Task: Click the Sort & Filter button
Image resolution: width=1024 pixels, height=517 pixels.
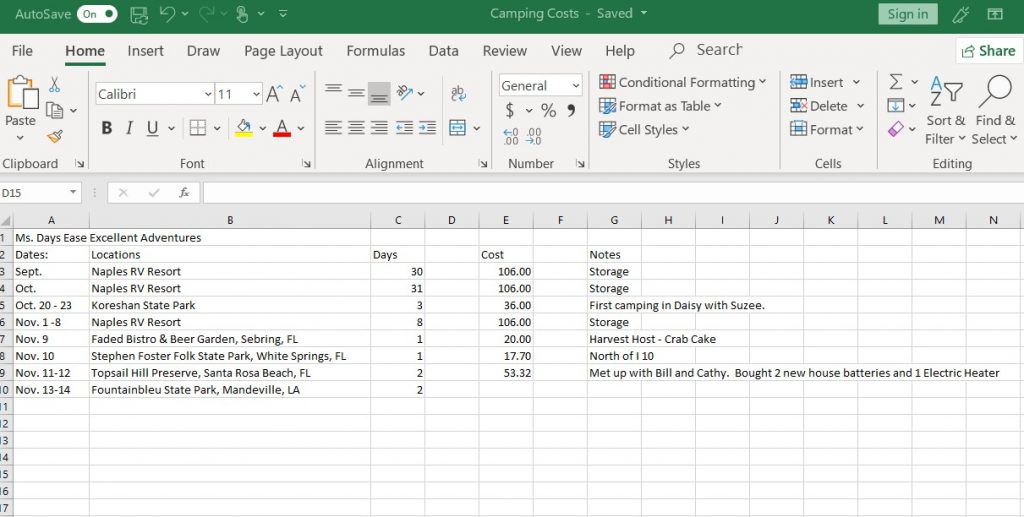Action: click(x=945, y=110)
